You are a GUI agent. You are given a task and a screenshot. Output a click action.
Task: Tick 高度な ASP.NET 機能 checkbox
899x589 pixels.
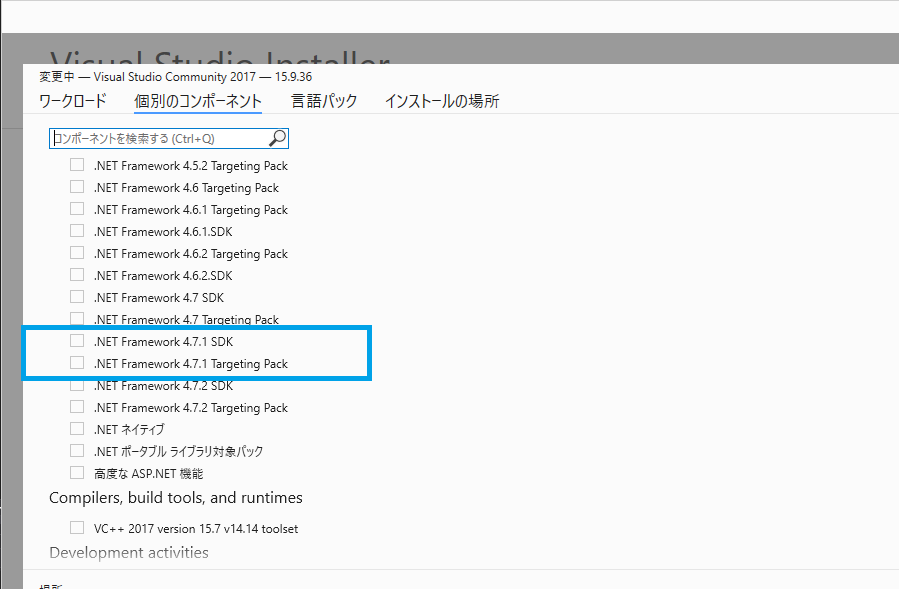tap(77, 473)
